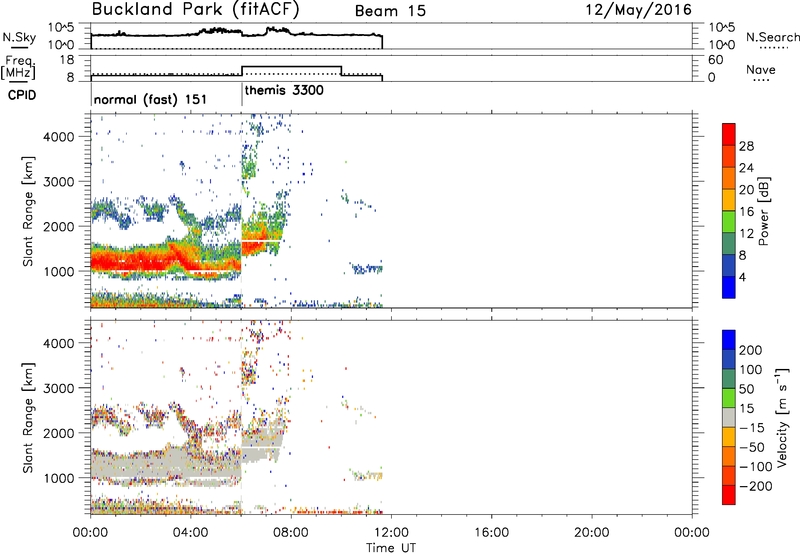
Task: Click the 'Beam 15' label
Action: pos(390,11)
